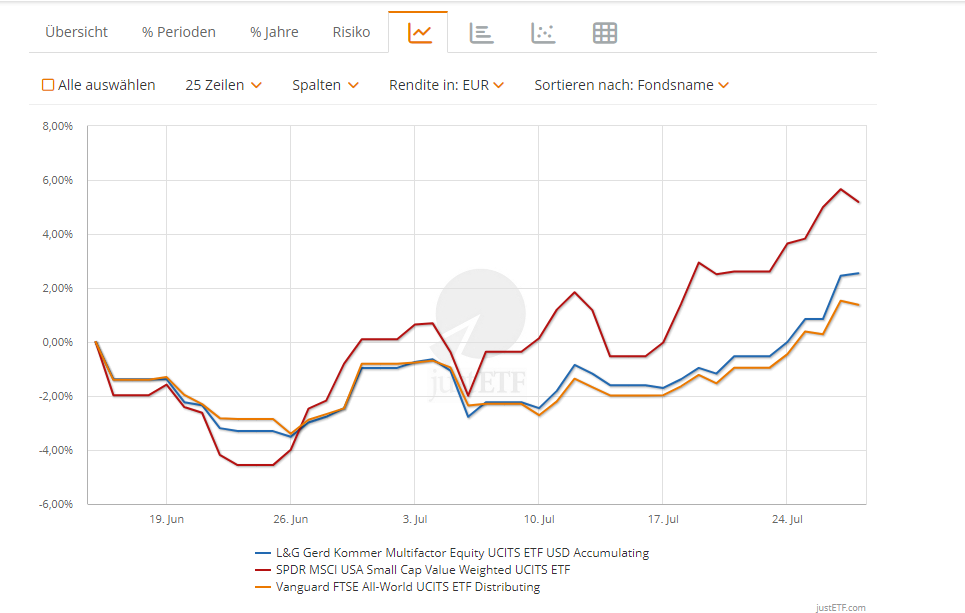Open the '% Perioden' tab

click(179, 32)
